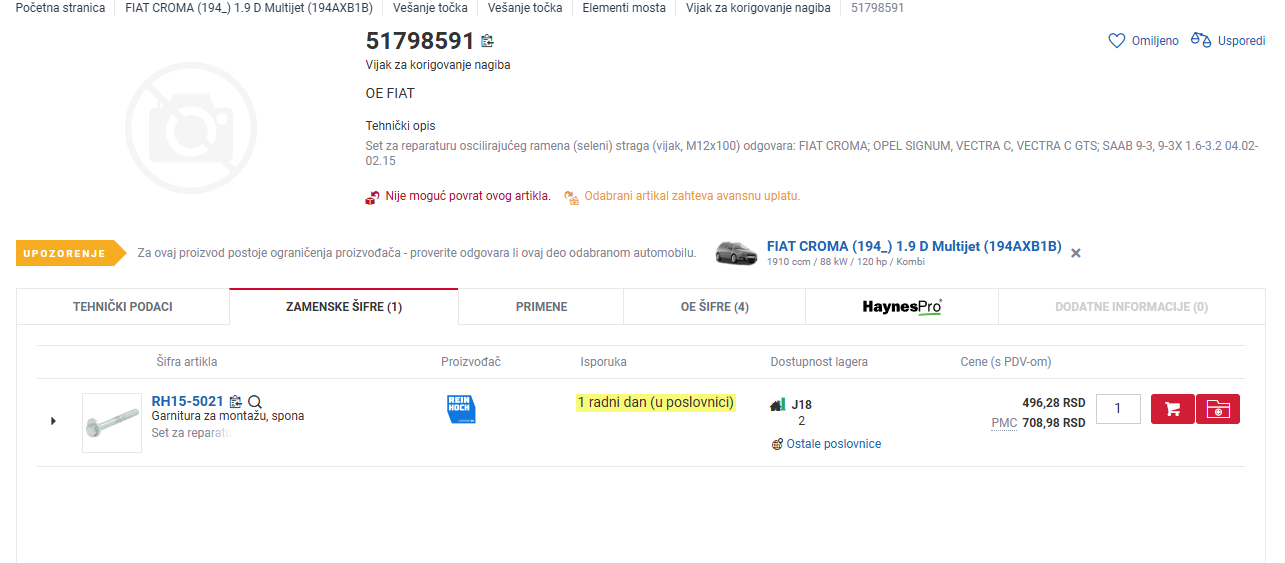The image size is (1285, 563).
Task: Click the highlighted 1 radni dan delivery text
Action: 656,402
